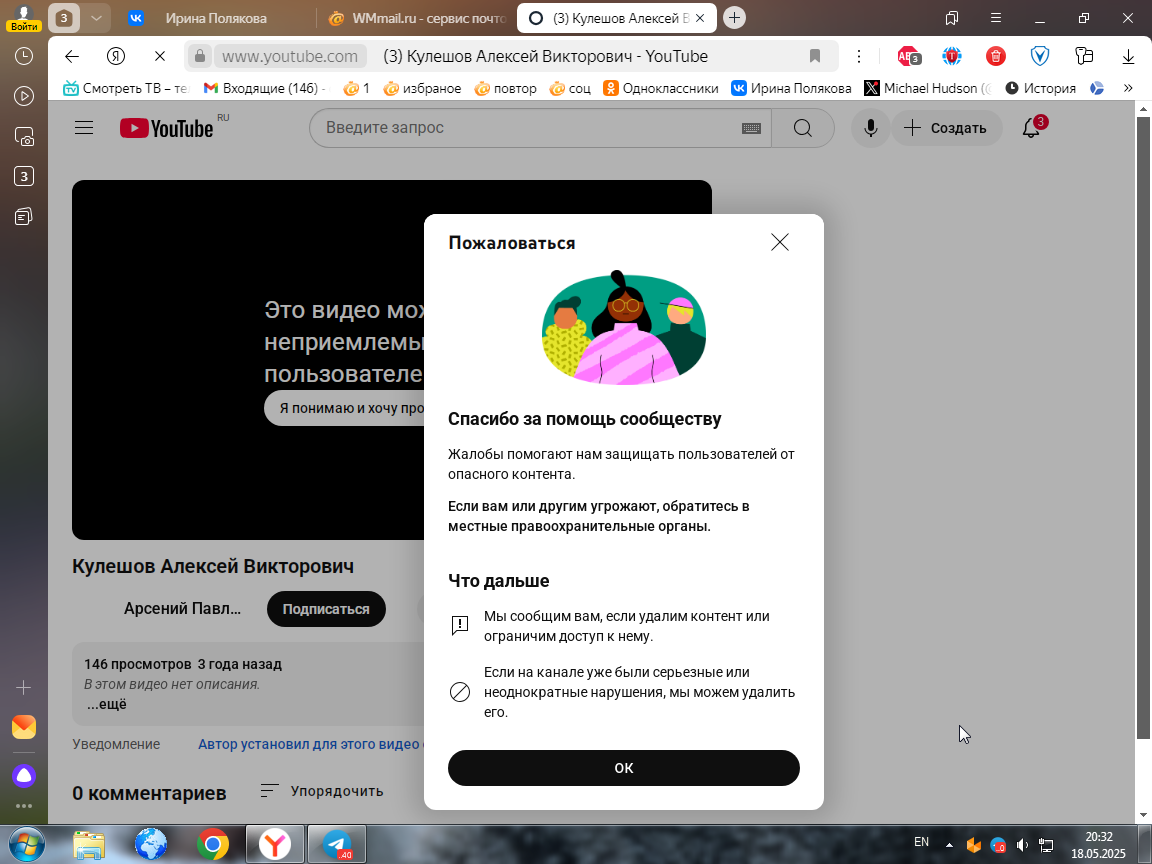Open sidebar tabs count icon
1152x864 pixels.
tap(24, 176)
